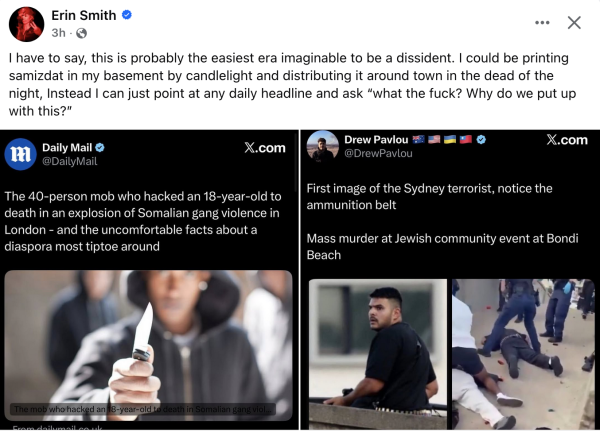Click the Daily Mail logo avatar
This screenshot has height=432, width=600.
point(21,153)
